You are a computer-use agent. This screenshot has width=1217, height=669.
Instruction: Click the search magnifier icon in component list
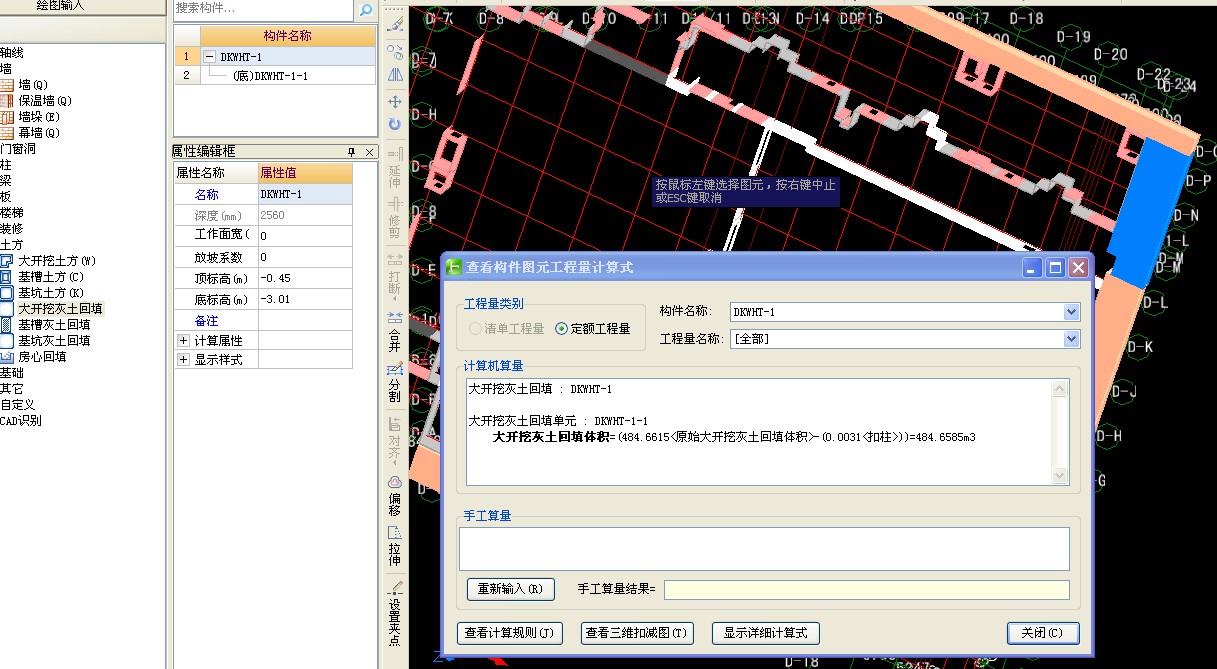366,10
